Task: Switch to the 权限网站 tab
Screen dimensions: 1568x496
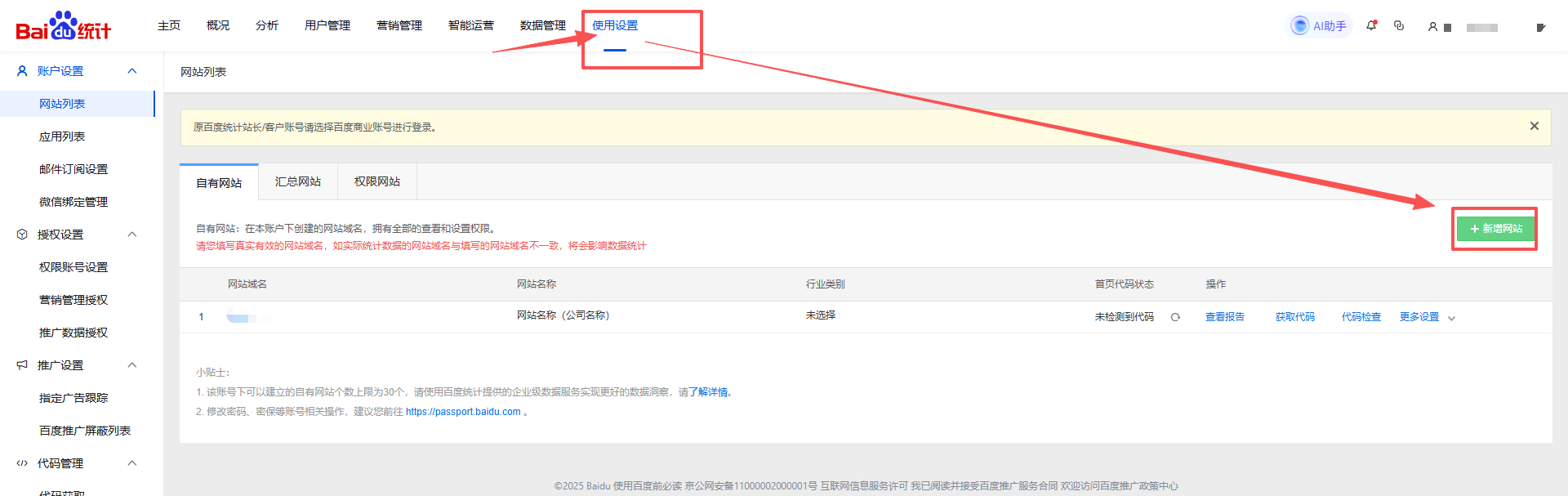Action: point(376,181)
